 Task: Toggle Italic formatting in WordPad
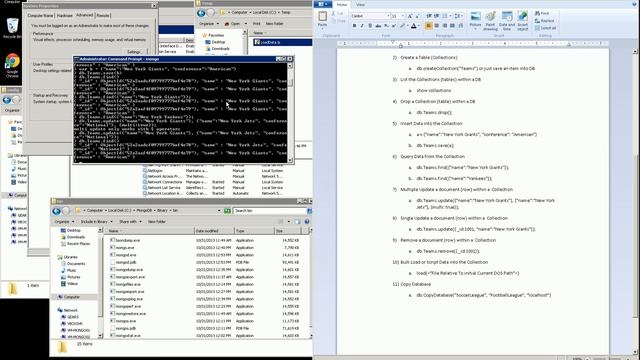pos(362,26)
